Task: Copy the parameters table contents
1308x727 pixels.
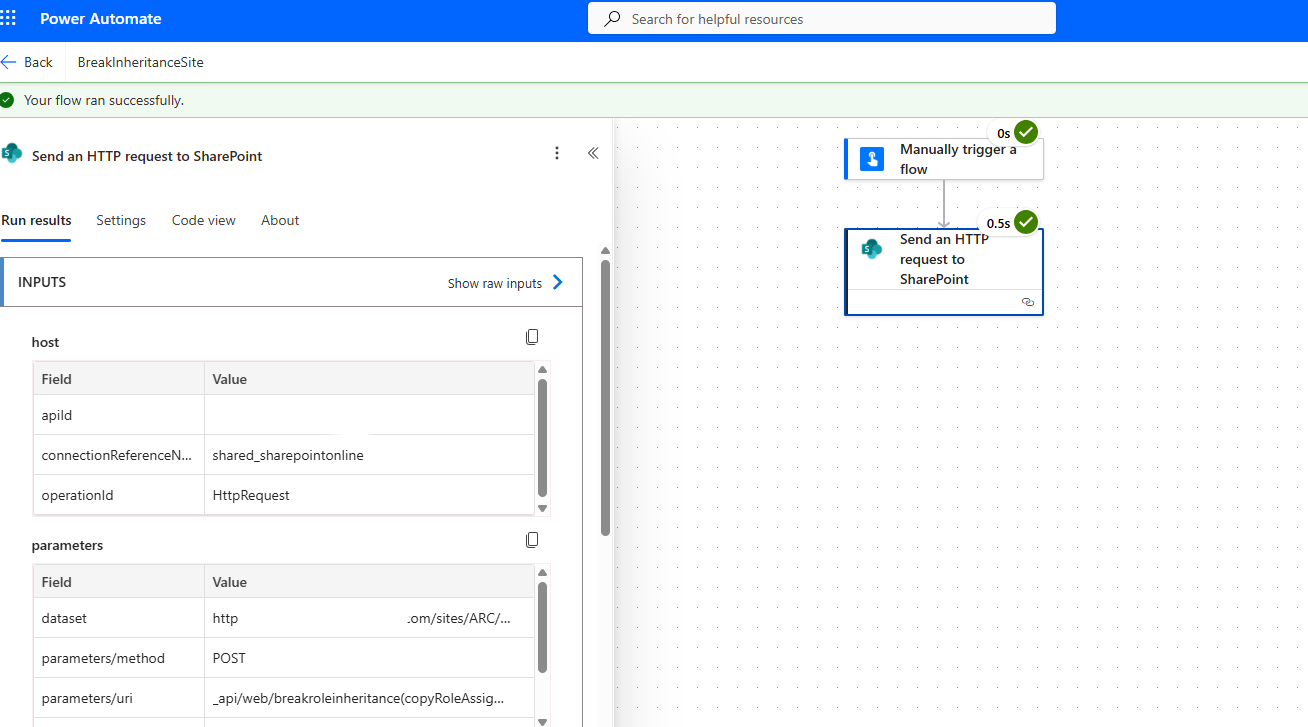Action: pyautogui.click(x=532, y=540)
